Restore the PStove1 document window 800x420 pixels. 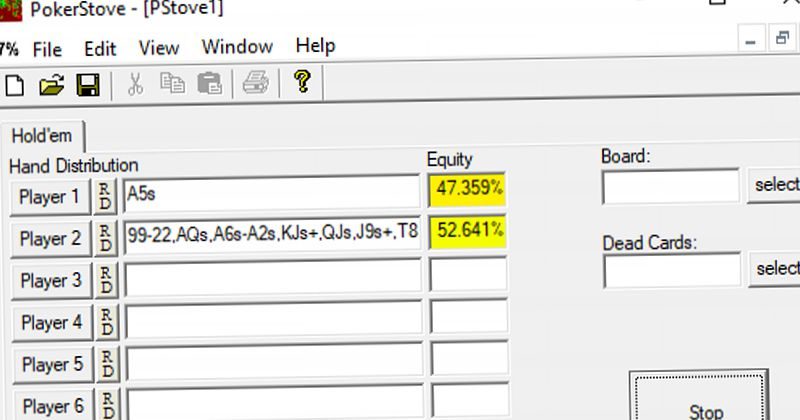point(783,38)
